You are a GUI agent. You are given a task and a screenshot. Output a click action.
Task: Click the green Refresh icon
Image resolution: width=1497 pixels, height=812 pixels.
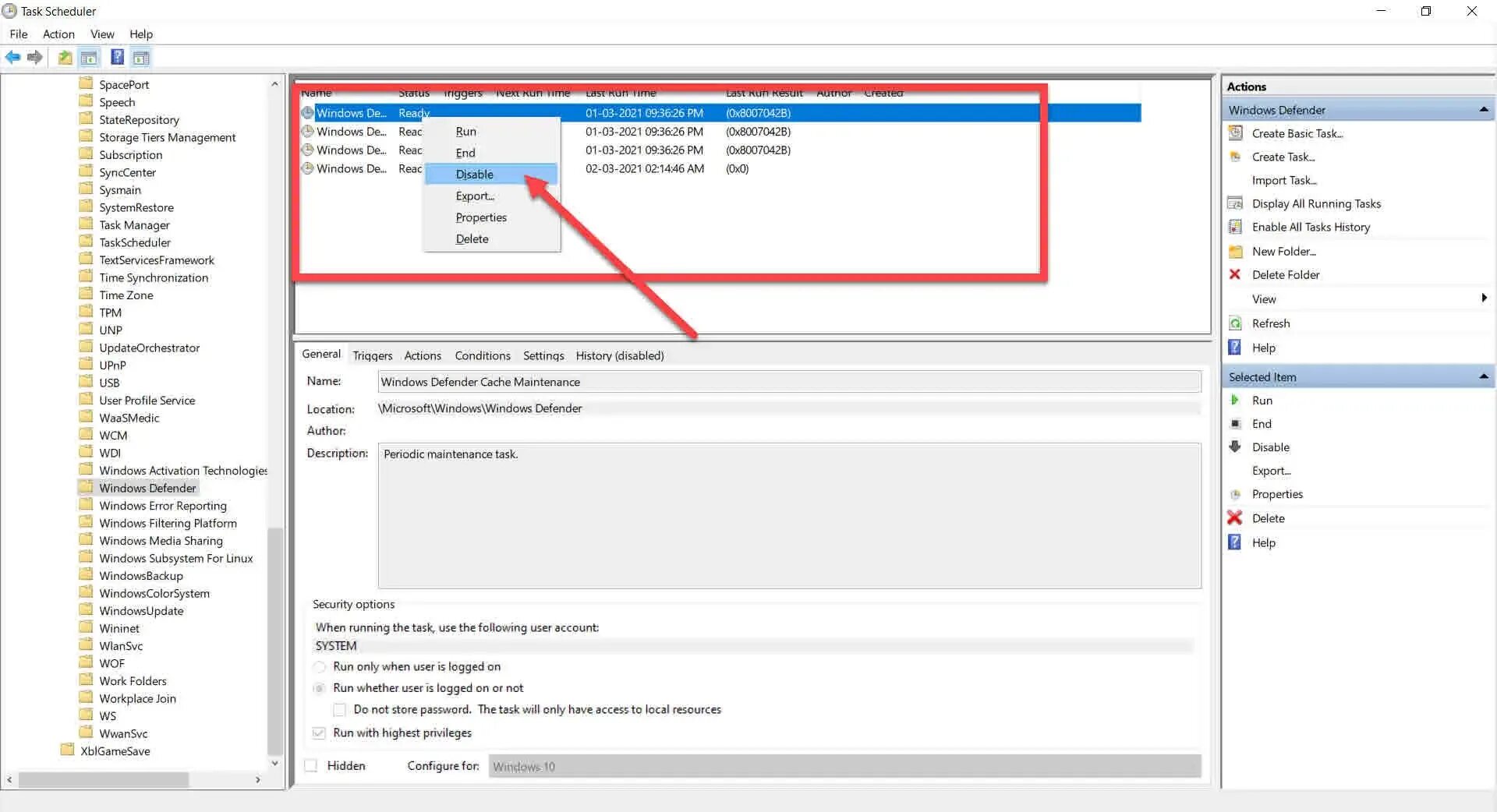[1235, 323]
